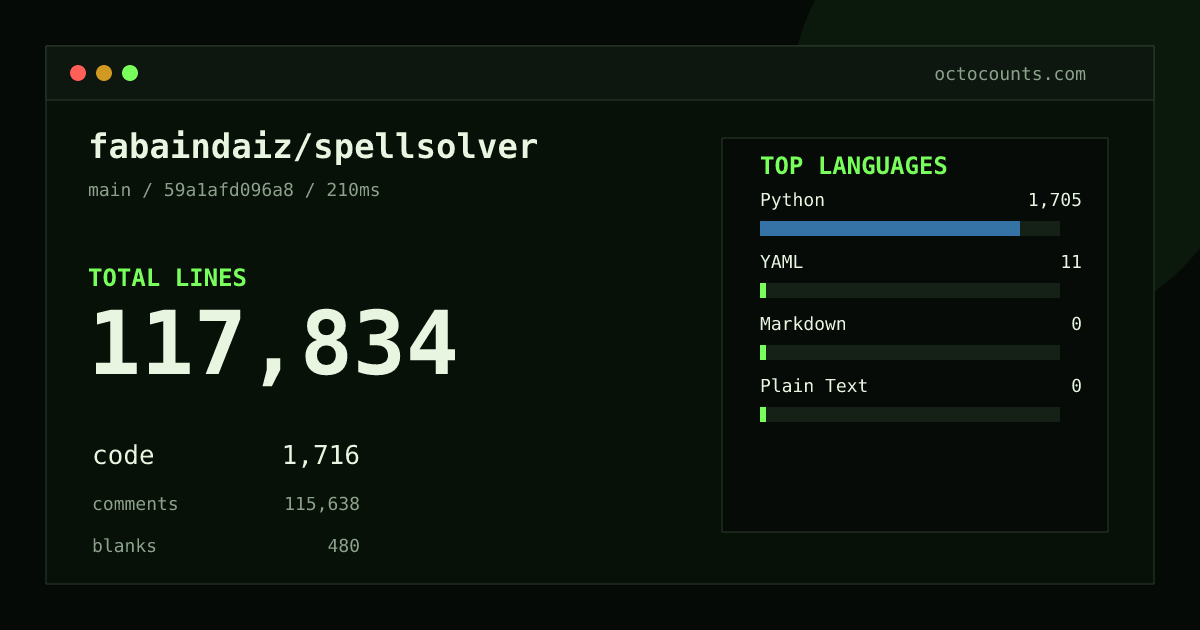
Task: Click the Markdown progress bar
Action: click(910, 352)
